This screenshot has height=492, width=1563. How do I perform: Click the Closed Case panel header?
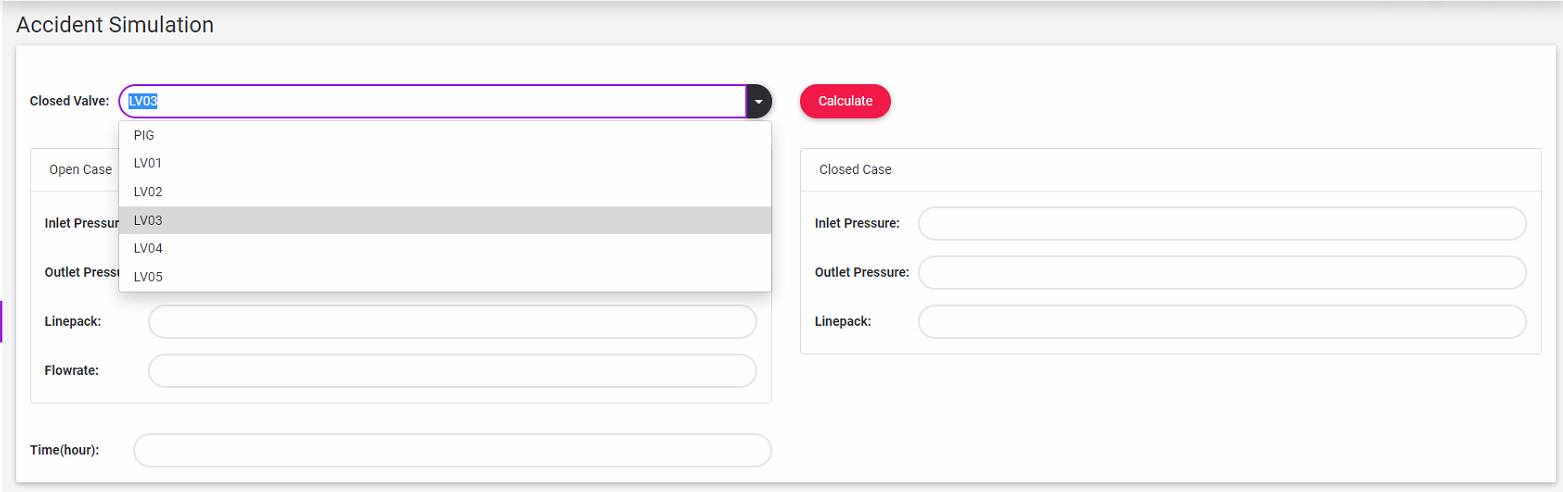855,170
